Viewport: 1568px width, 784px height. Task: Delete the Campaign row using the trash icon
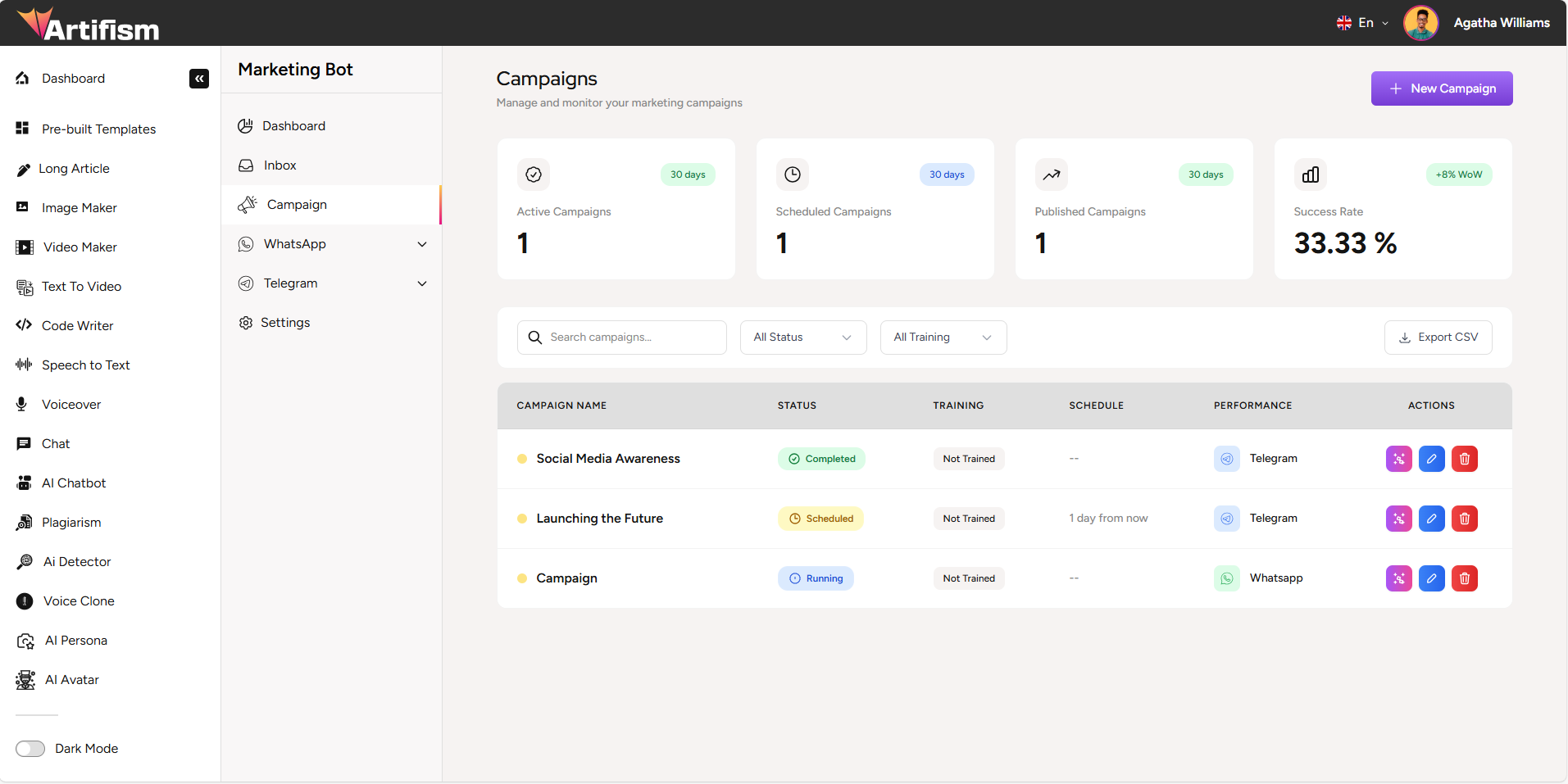pyautogui.click(x=1464, y=578)
